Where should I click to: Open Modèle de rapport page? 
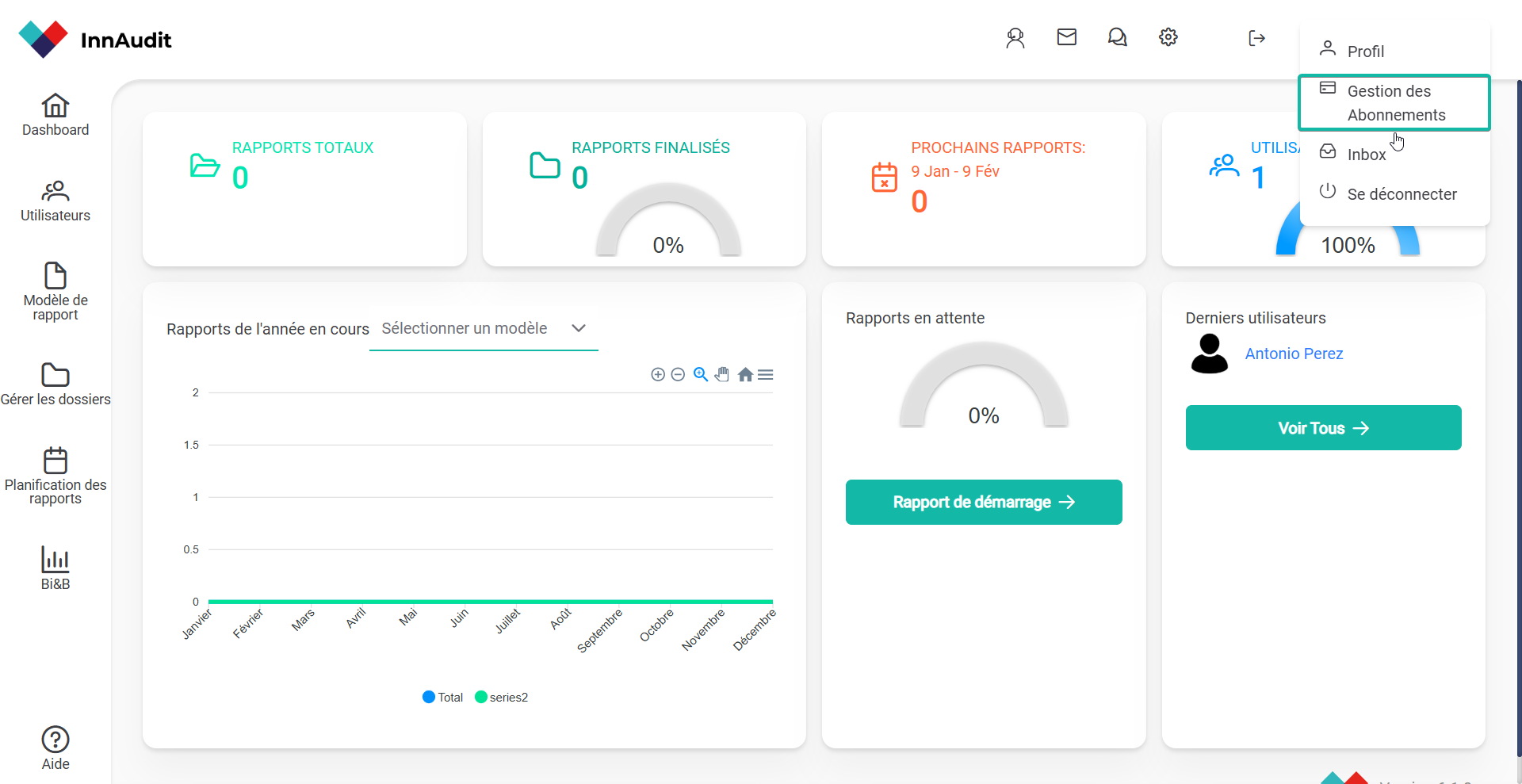[55, 291]
